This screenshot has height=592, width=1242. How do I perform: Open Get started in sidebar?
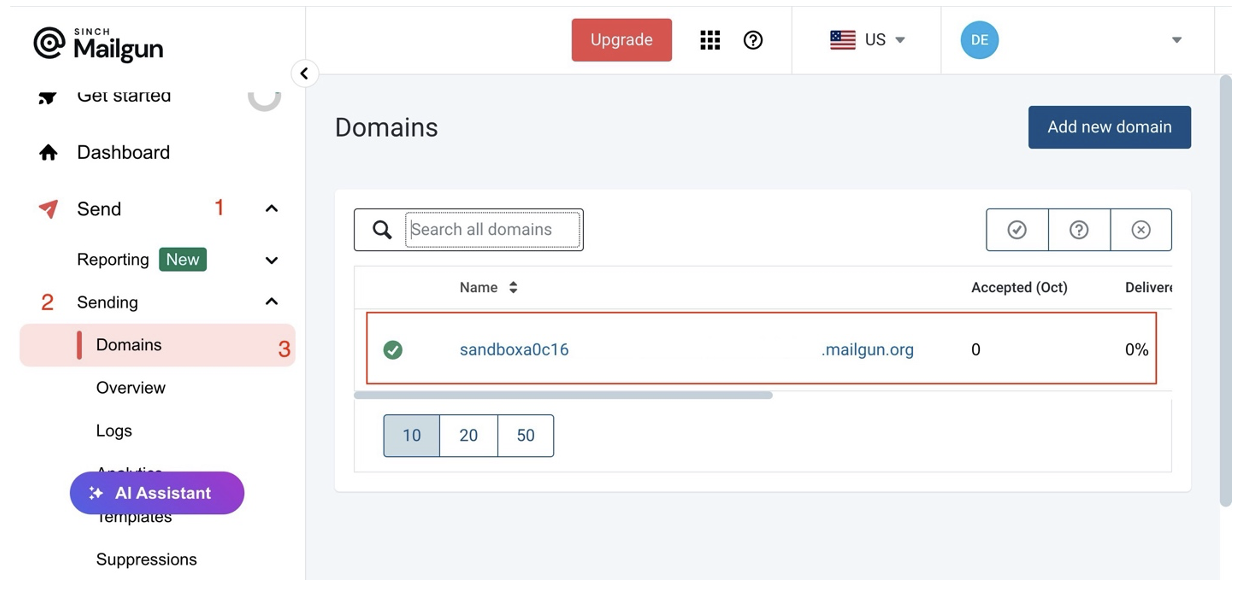click(124, 97)
